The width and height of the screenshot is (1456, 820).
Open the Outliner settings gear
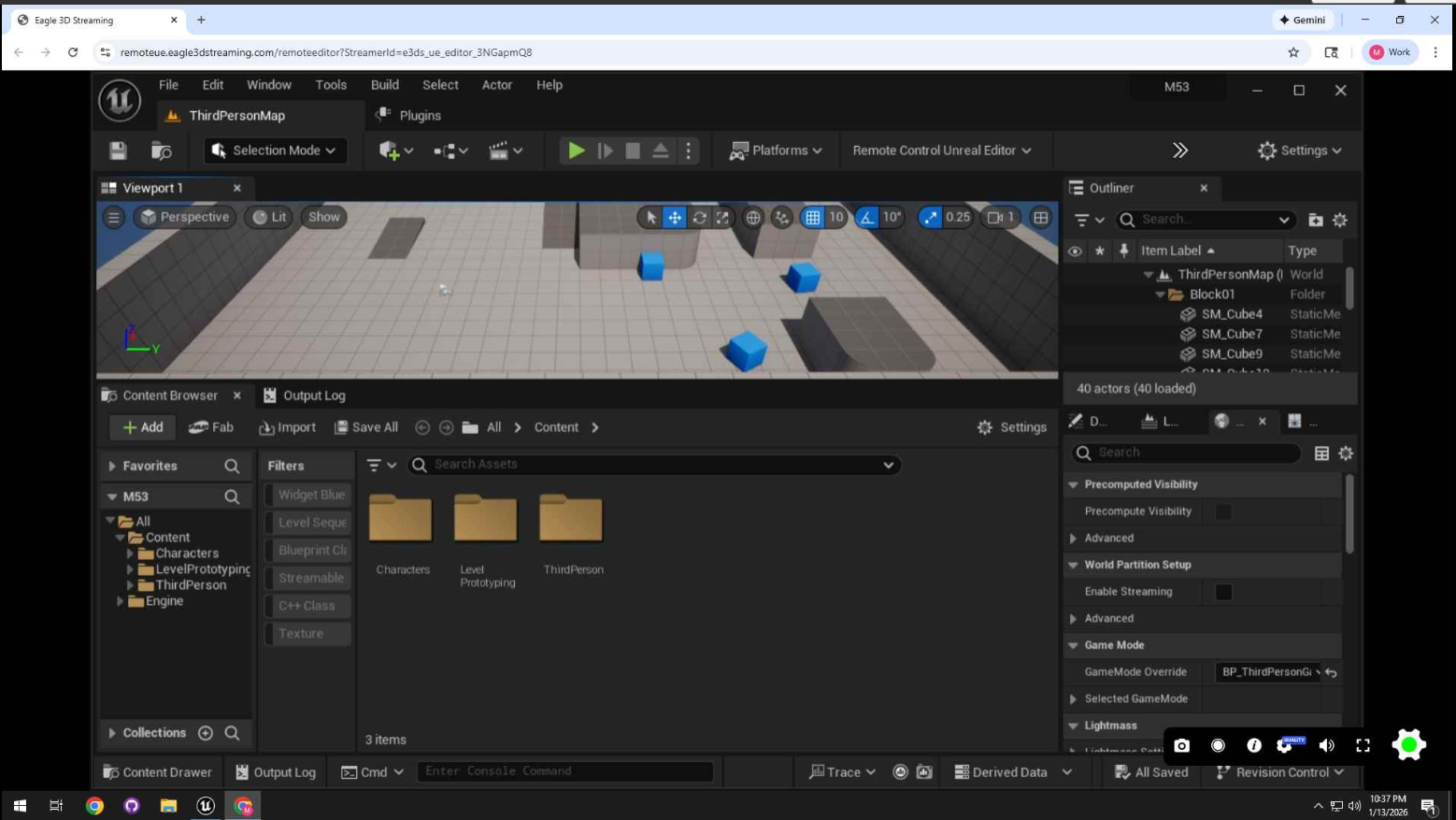[x=1340, y=220]
